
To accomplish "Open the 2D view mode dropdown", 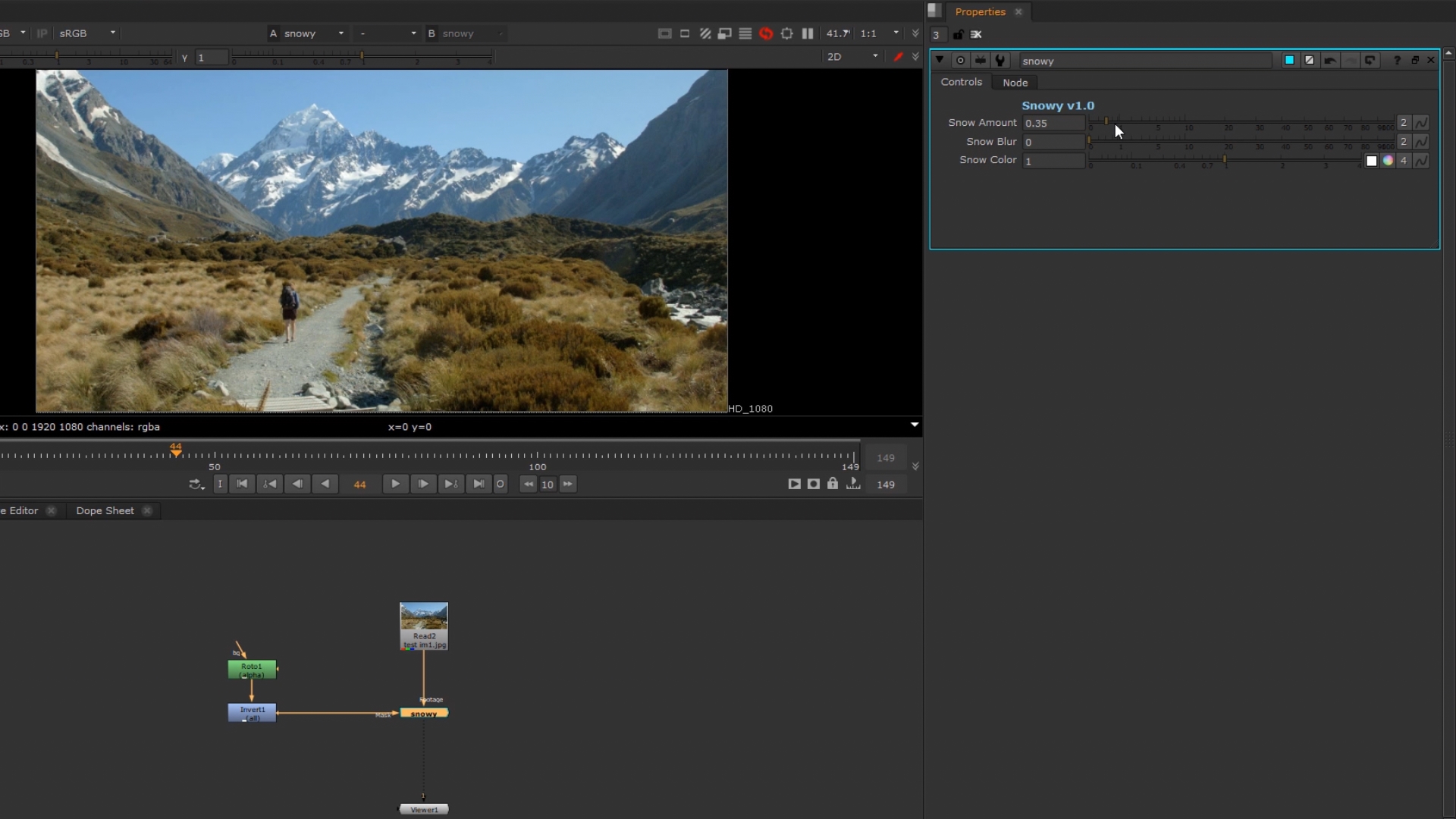I will pos(852,57).
